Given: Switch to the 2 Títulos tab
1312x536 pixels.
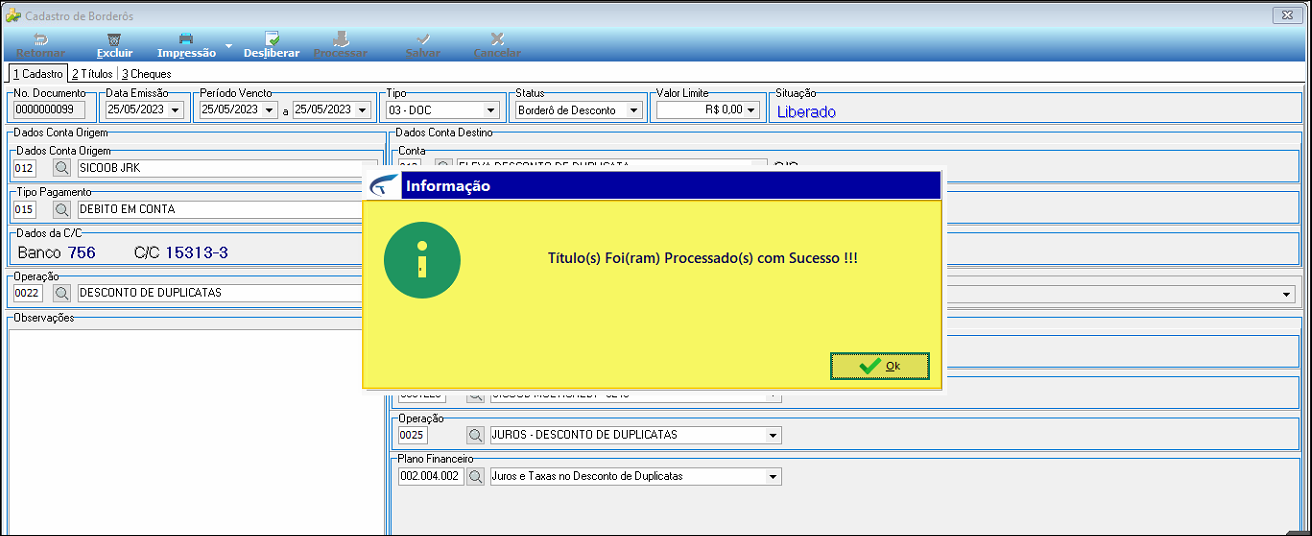Looking at the screenshot, I should [92, 74].
